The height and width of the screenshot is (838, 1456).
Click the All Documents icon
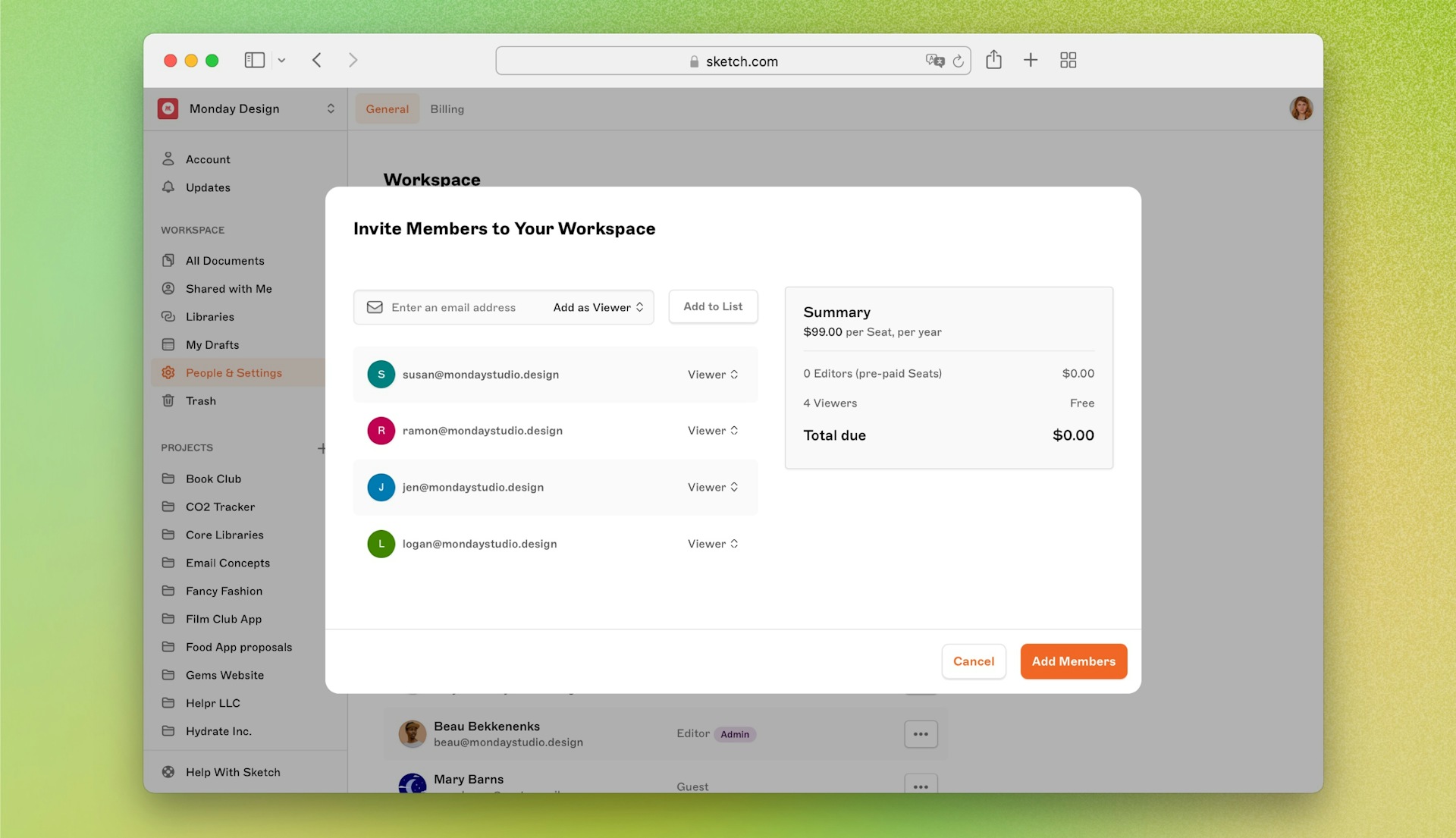[x=168, y=260]
